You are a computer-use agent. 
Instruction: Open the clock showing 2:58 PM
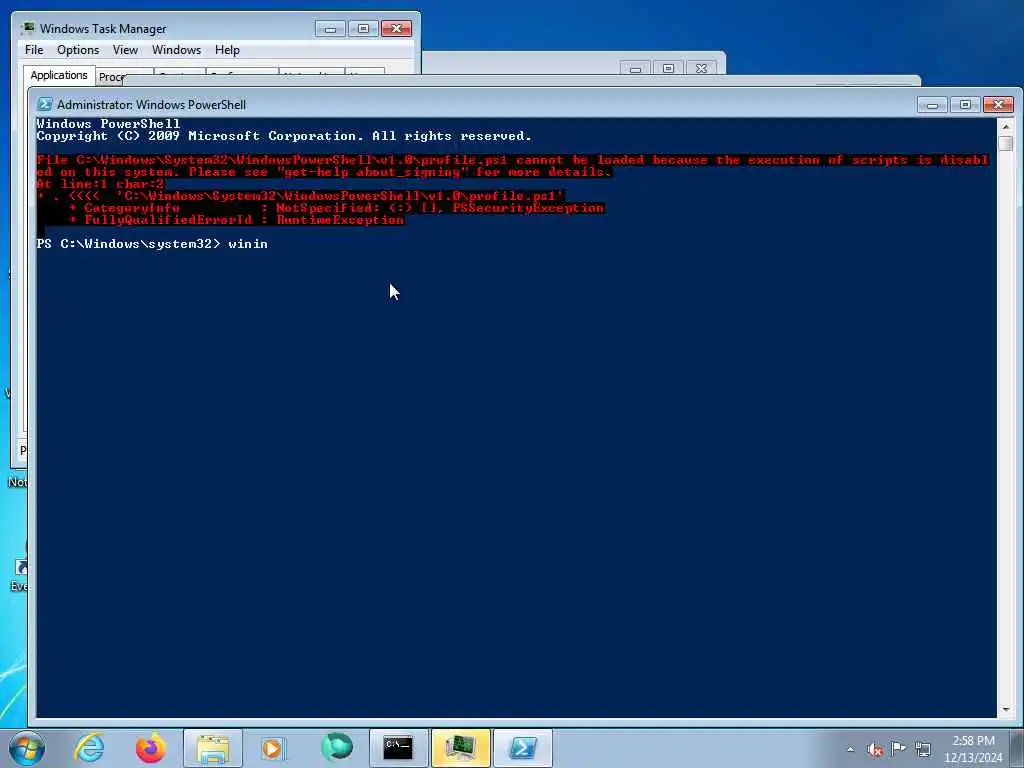click(x=973, y=749)
